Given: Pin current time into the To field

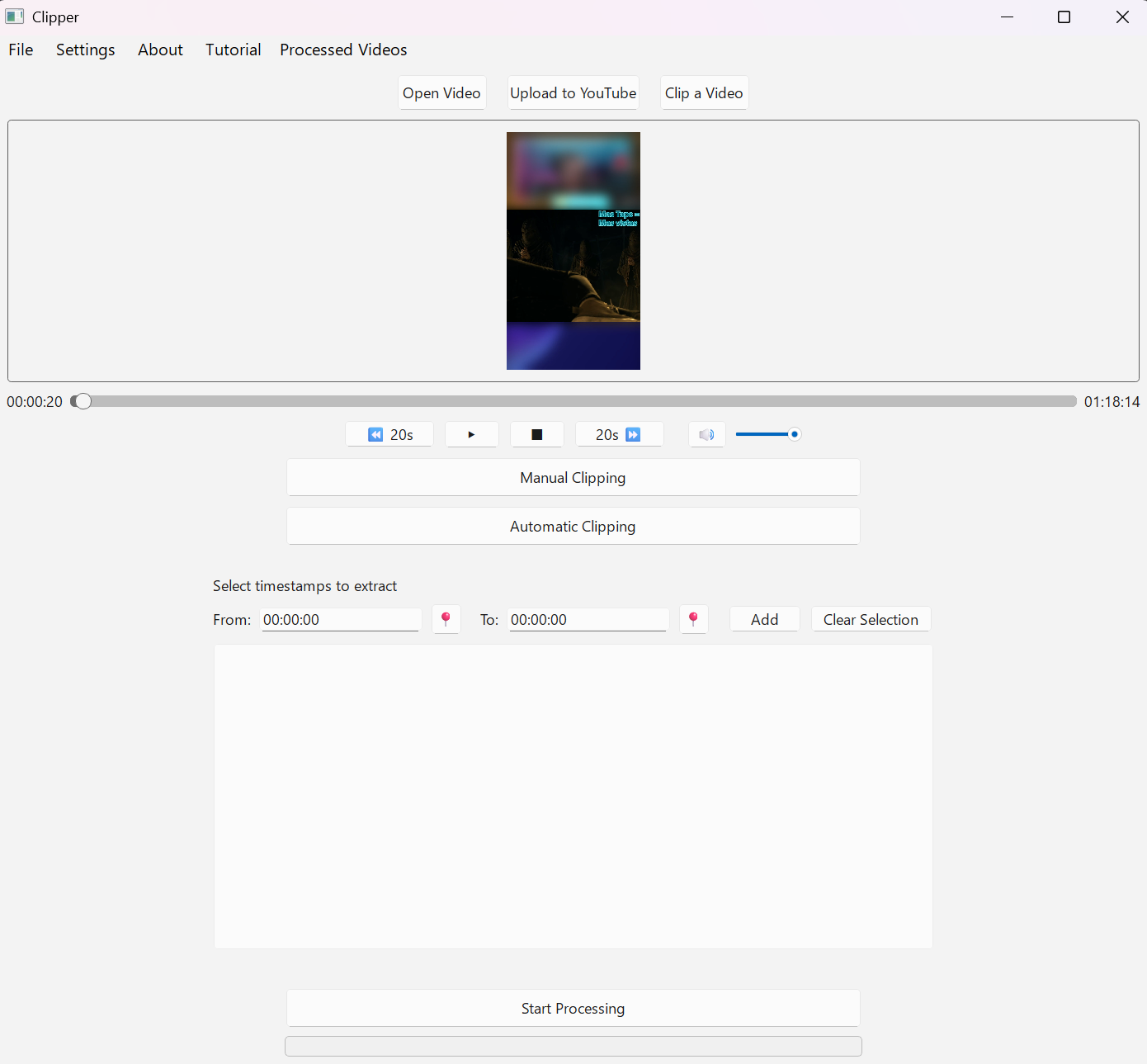Looking at the screenshot, I should pyautogui.click(x=693, y=619).
